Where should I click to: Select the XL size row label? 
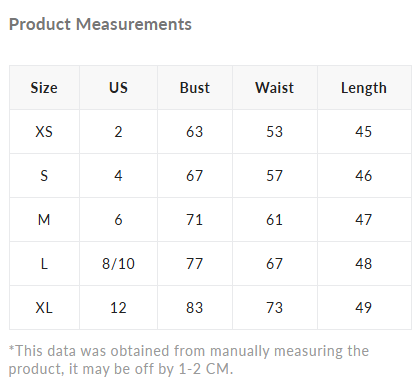[x=44, y=308]
